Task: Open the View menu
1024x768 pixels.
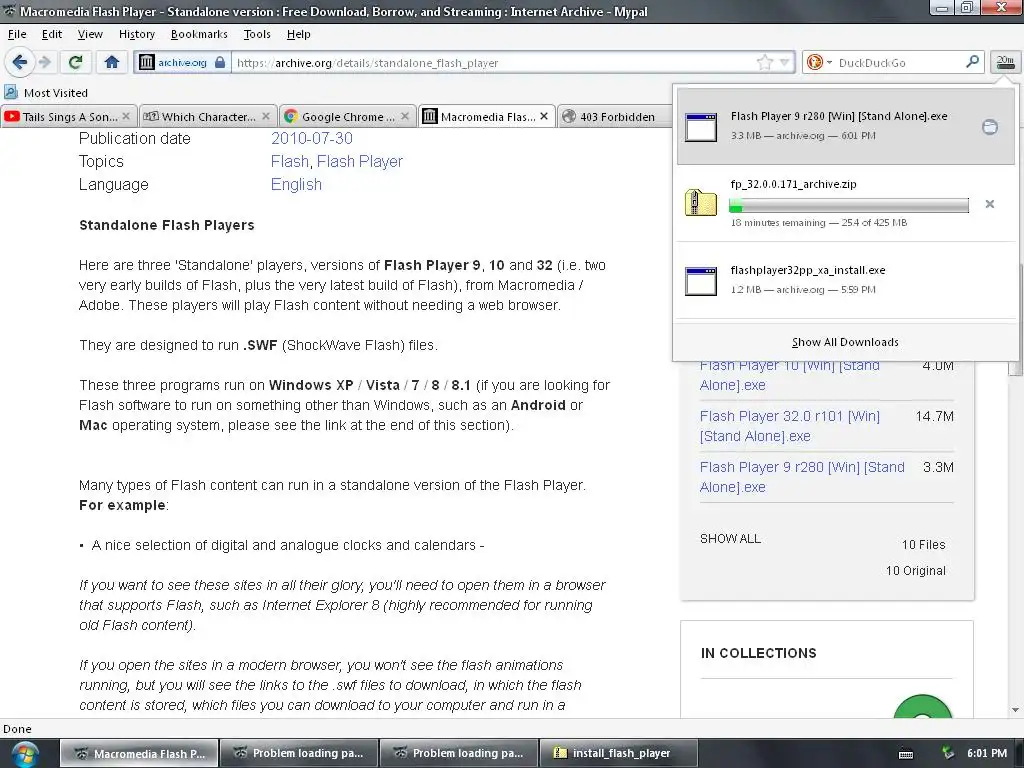Action: click(90, 34)
